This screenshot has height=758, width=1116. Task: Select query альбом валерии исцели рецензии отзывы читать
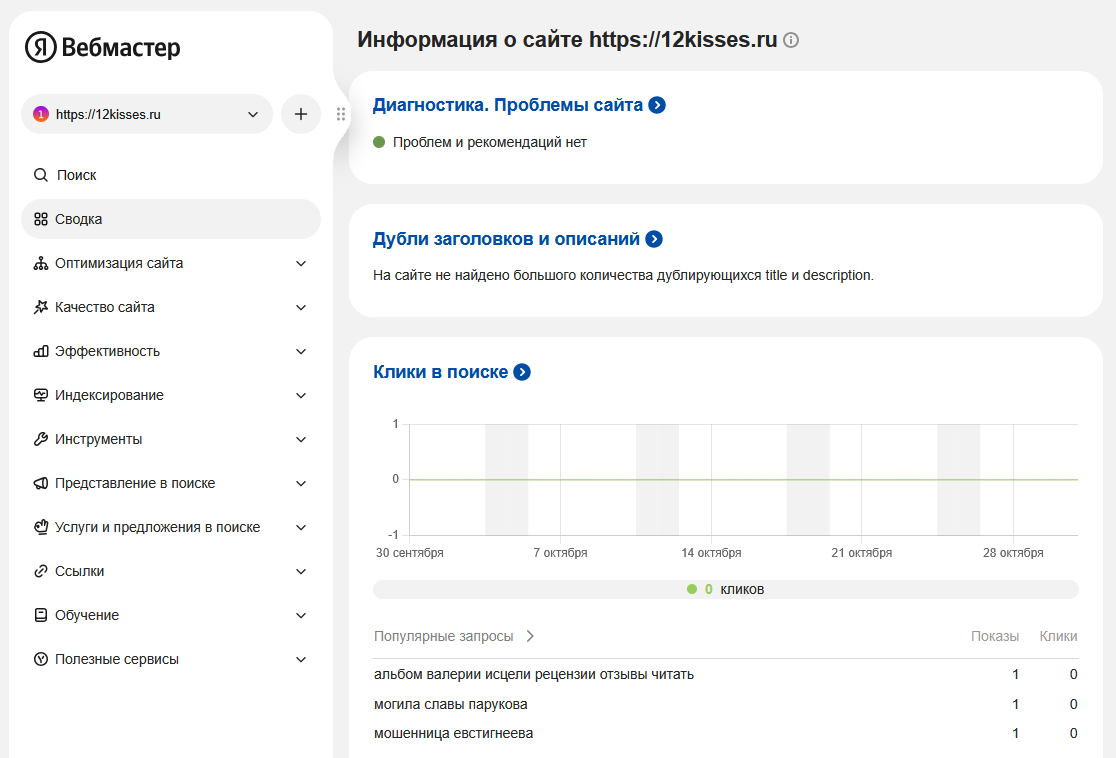(x=534, y=675)
